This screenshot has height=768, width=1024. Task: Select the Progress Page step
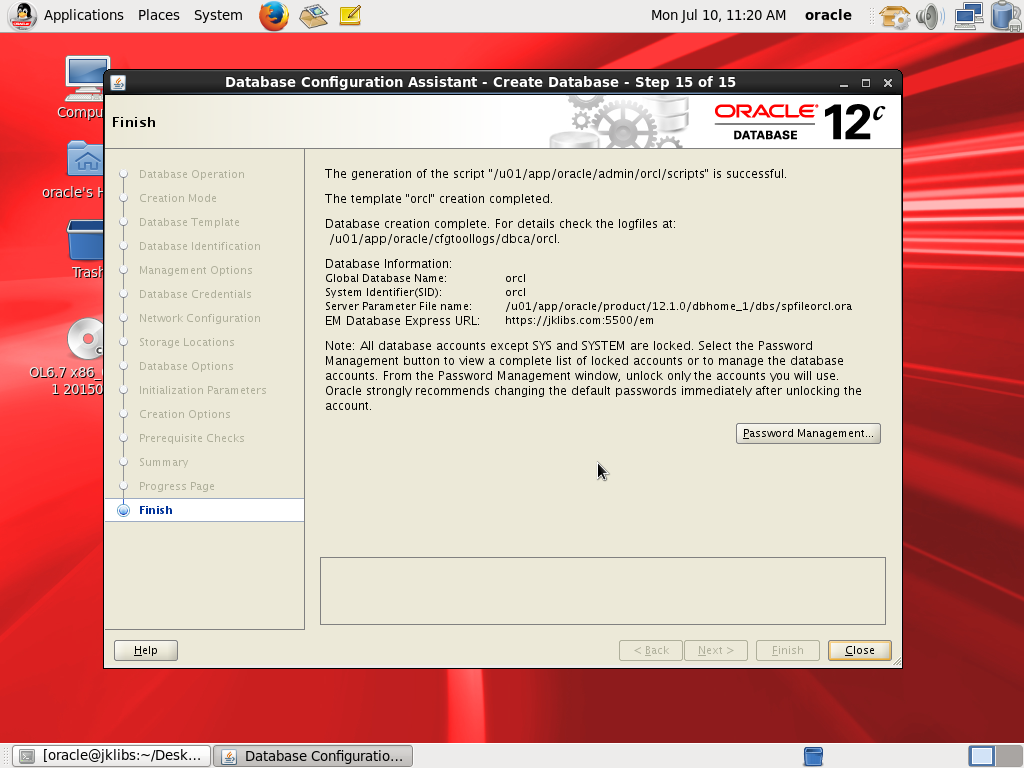[176, 487]
